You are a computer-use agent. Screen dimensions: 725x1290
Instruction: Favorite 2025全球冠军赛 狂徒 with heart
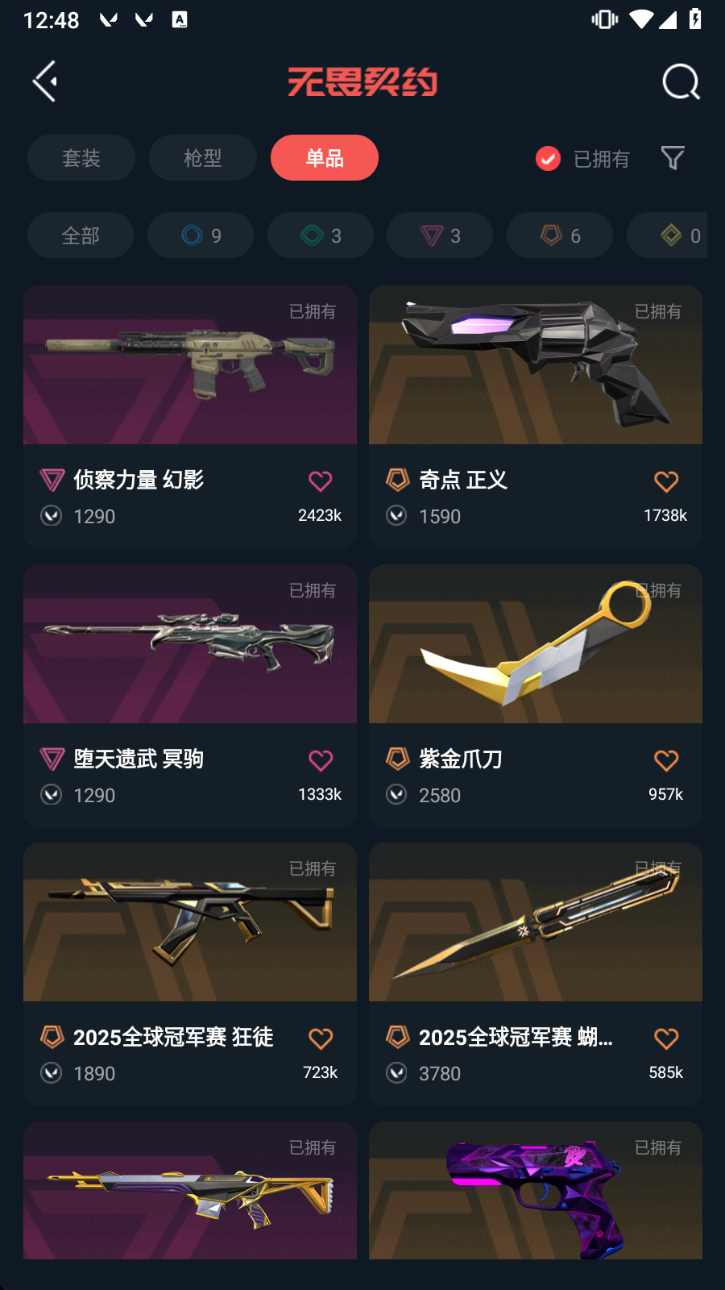320,1038
